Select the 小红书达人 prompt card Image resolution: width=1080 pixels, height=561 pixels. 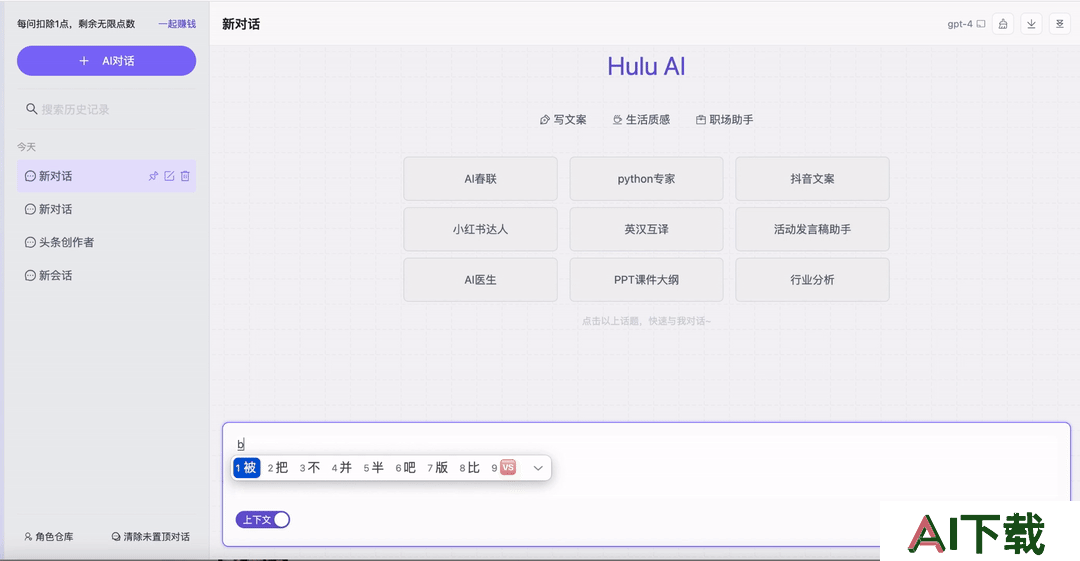point(480,229)
